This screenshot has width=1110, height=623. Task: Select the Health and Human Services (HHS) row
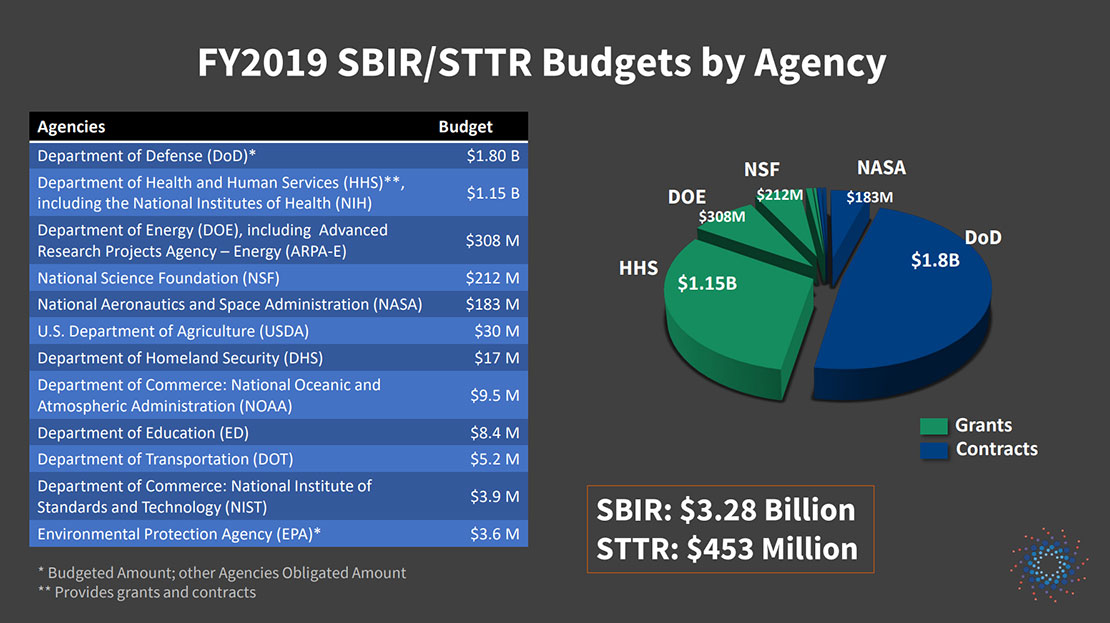tap(278, 193)
